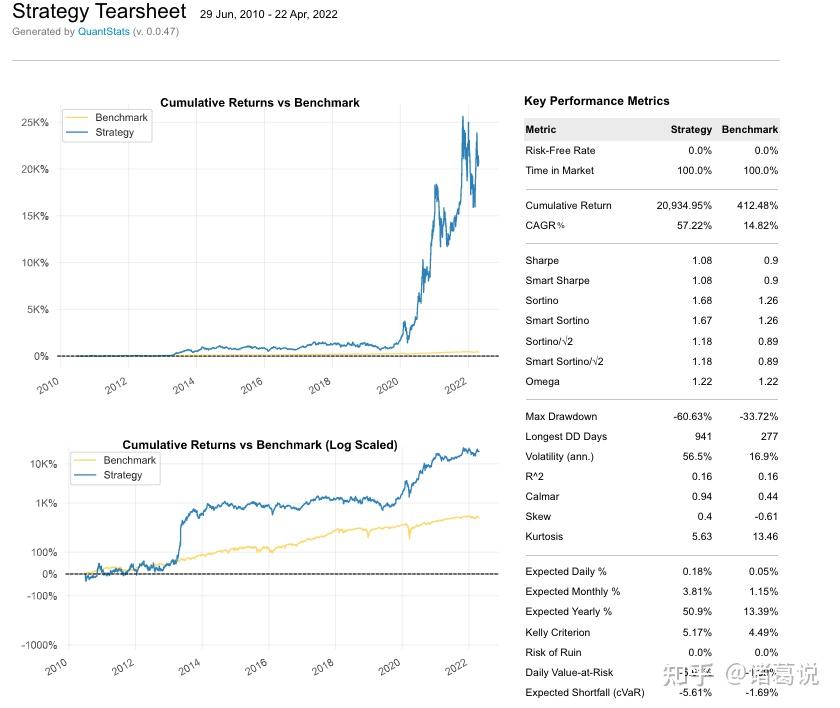
Task: Click the 25K% y-axis label on top chart
Action: click(x=35, y=122)
